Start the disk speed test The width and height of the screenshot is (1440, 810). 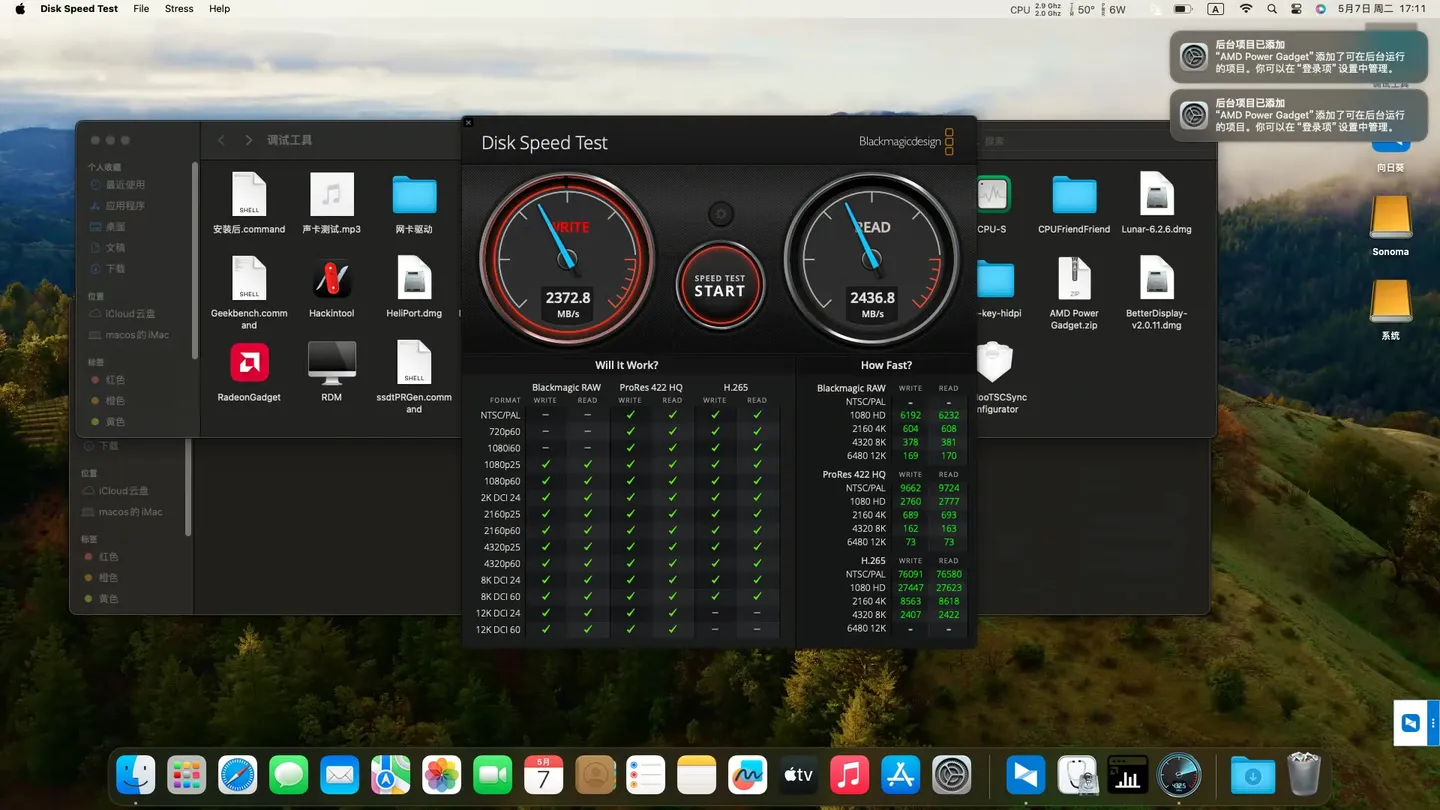[720, 286]
